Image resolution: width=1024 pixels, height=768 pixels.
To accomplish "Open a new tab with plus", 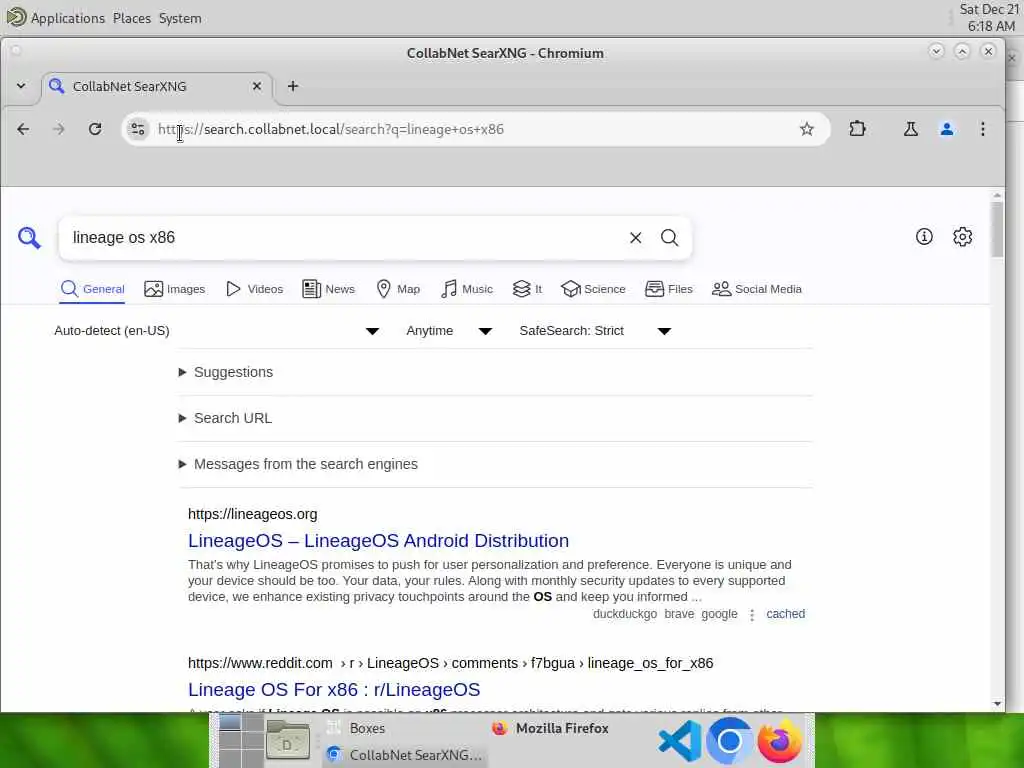I will point(293,86).
